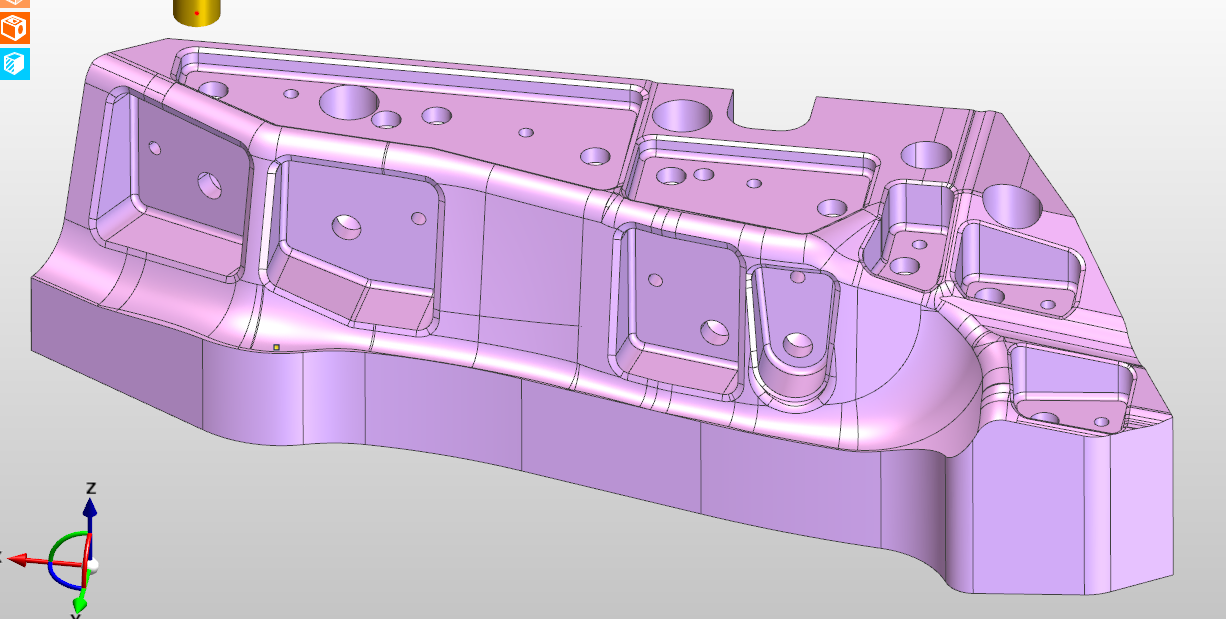This screenshot has width=1226, height=619.
Task: Select the rounded notch on the top edge
Action: (x=775, y=117)
